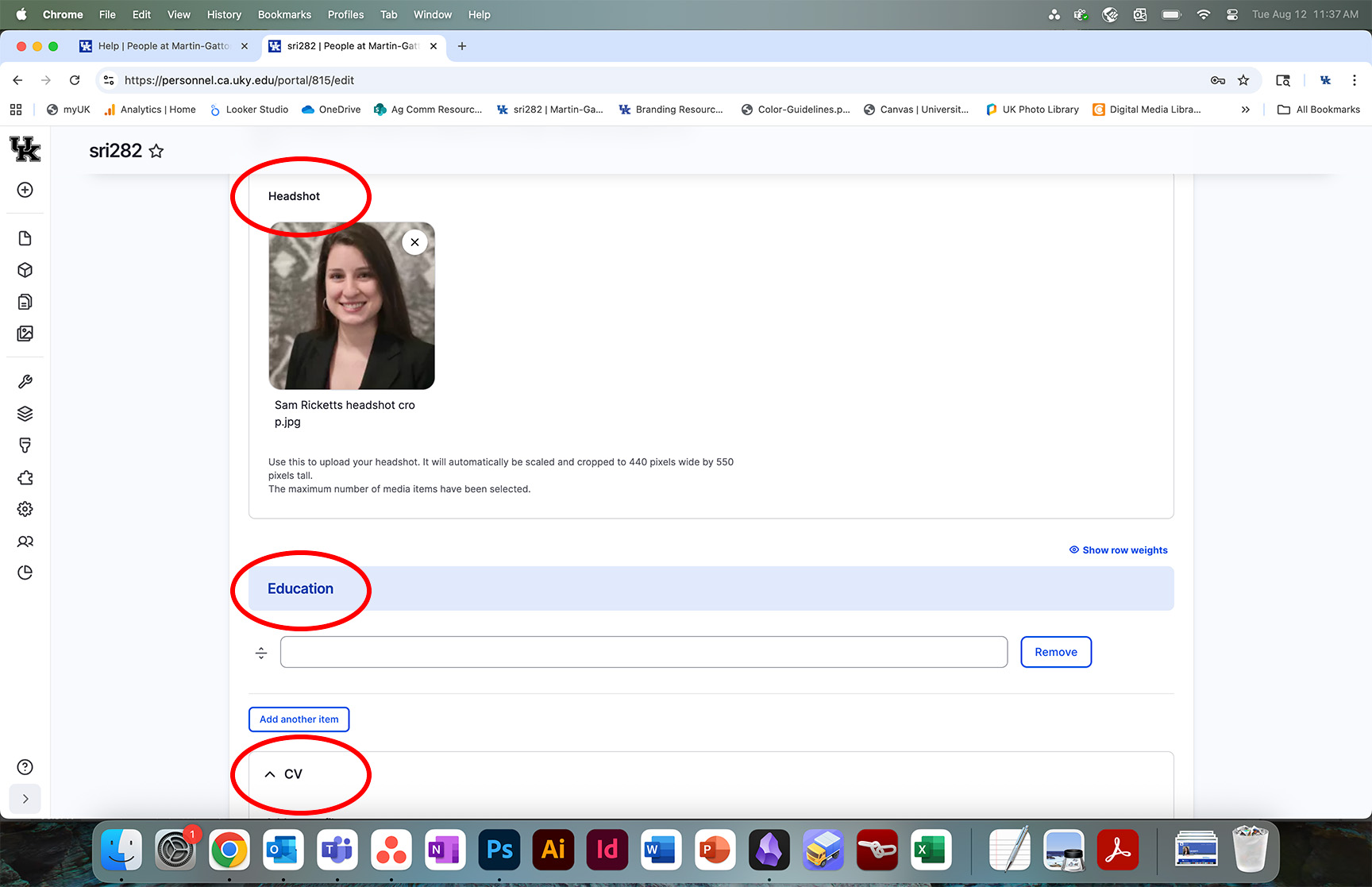The height and width of the screenshot is (887, 1372).
Task: Open the Profiles menu
Action: (345, 14)
